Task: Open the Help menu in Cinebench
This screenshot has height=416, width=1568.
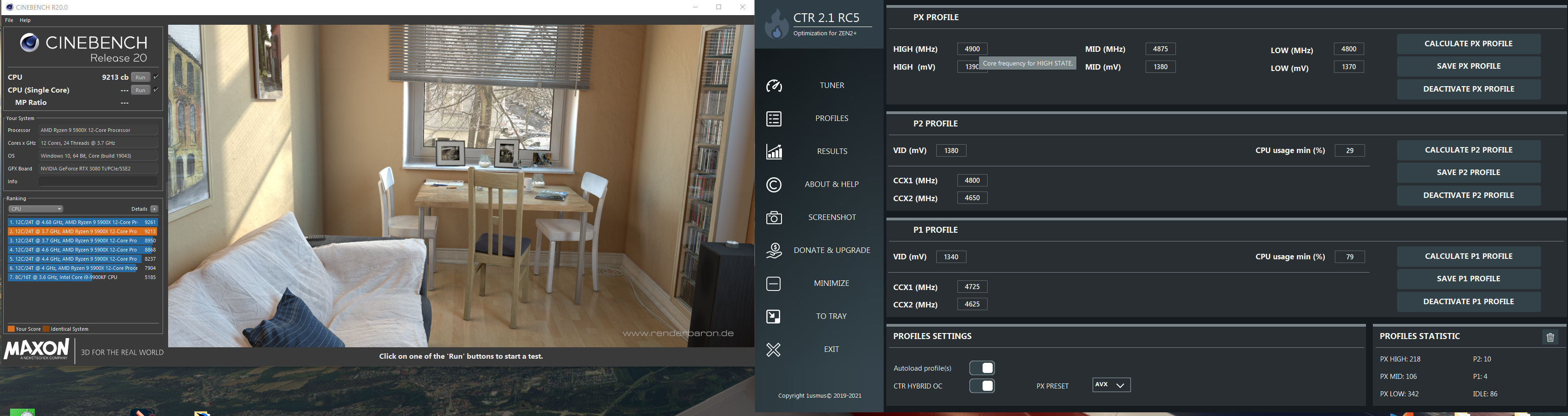Action: click(x=25, y=20)
